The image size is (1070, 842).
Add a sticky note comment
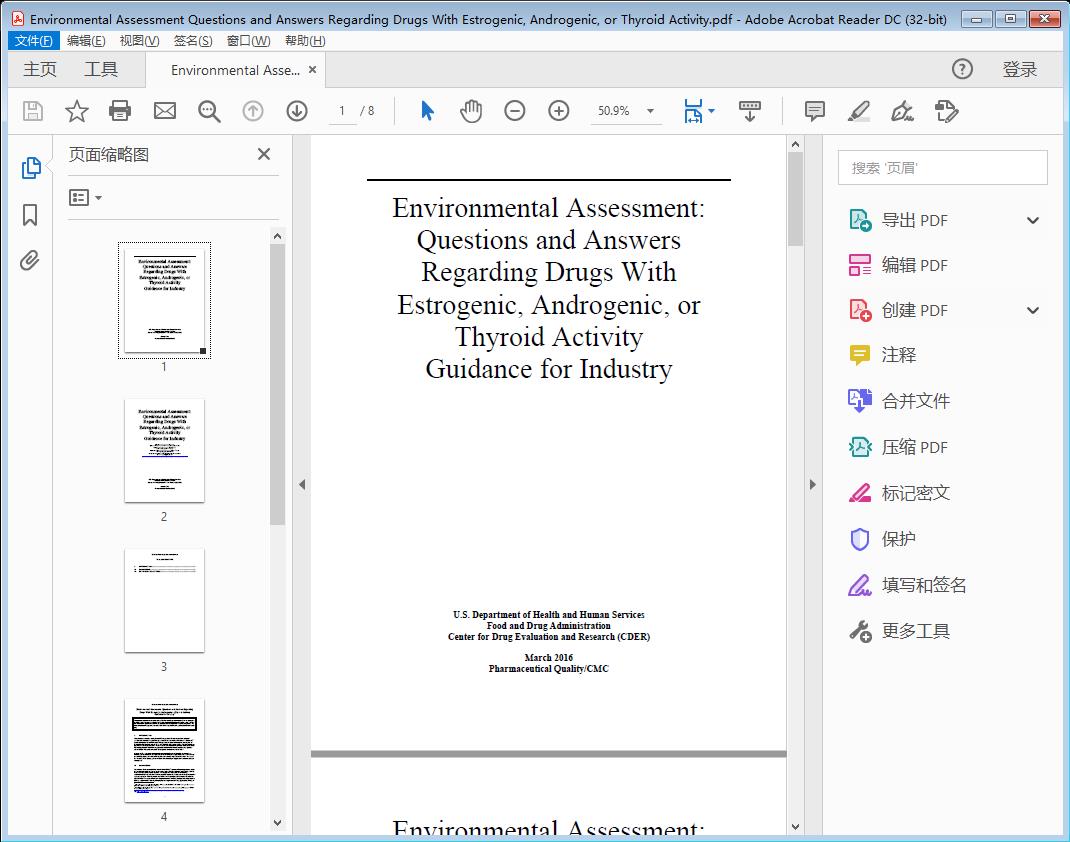[x=814, y=111]
